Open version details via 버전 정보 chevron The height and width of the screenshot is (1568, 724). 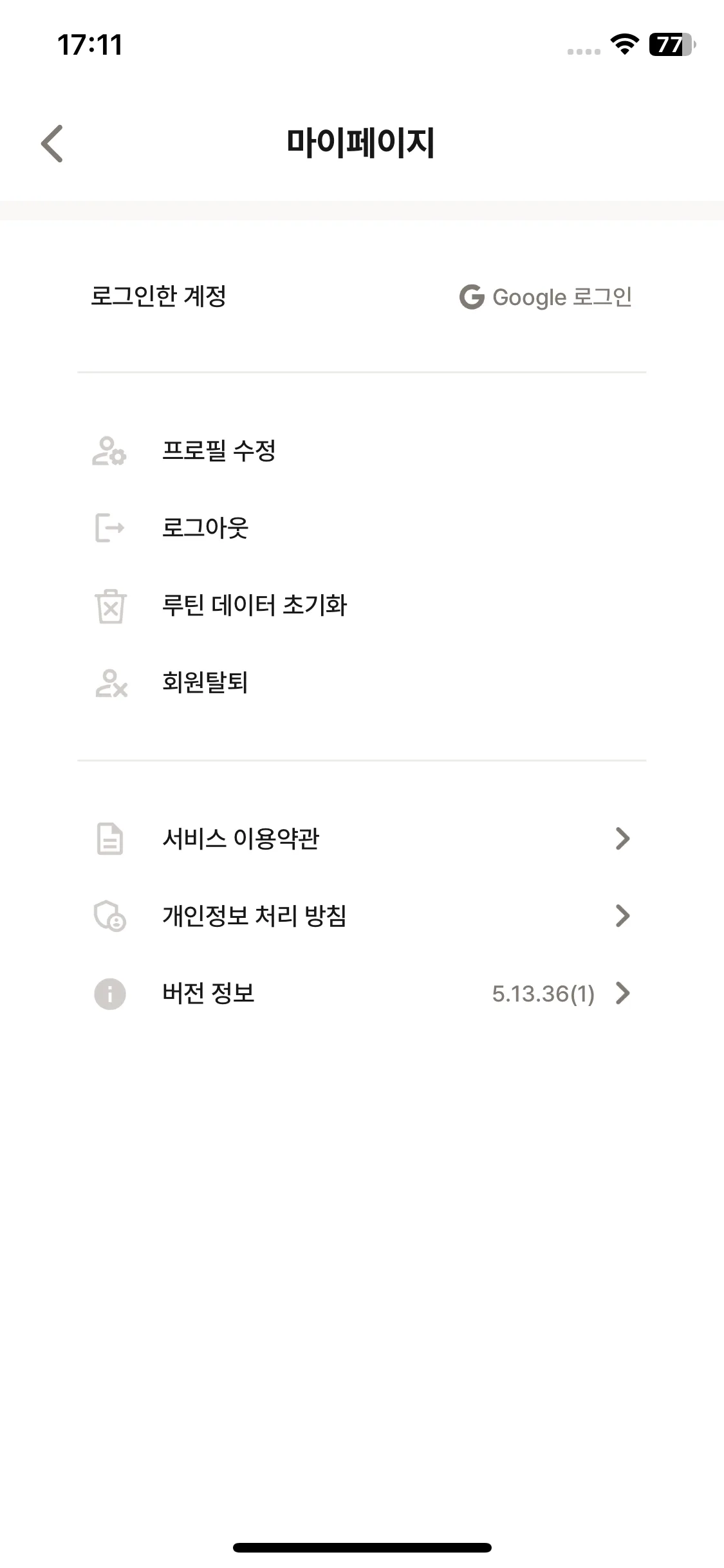622,993
